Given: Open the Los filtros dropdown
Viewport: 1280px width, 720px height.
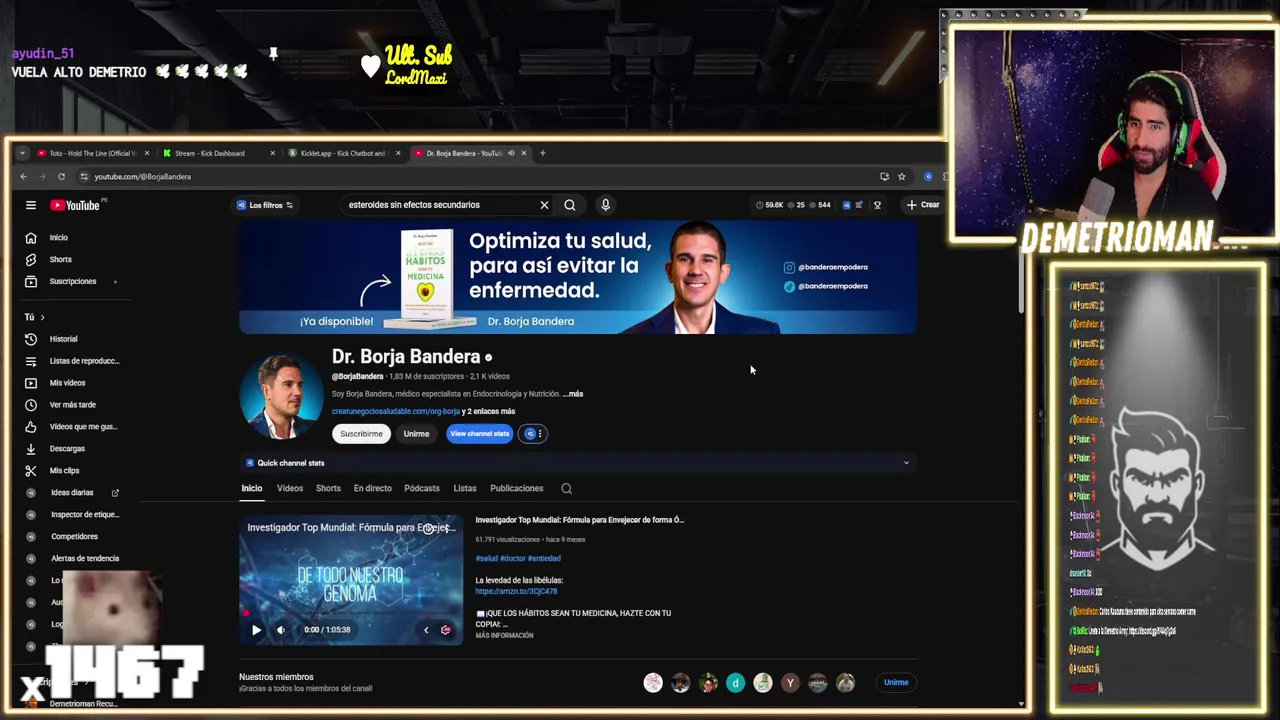Looking at the screenshot, I should coord(265,205).
